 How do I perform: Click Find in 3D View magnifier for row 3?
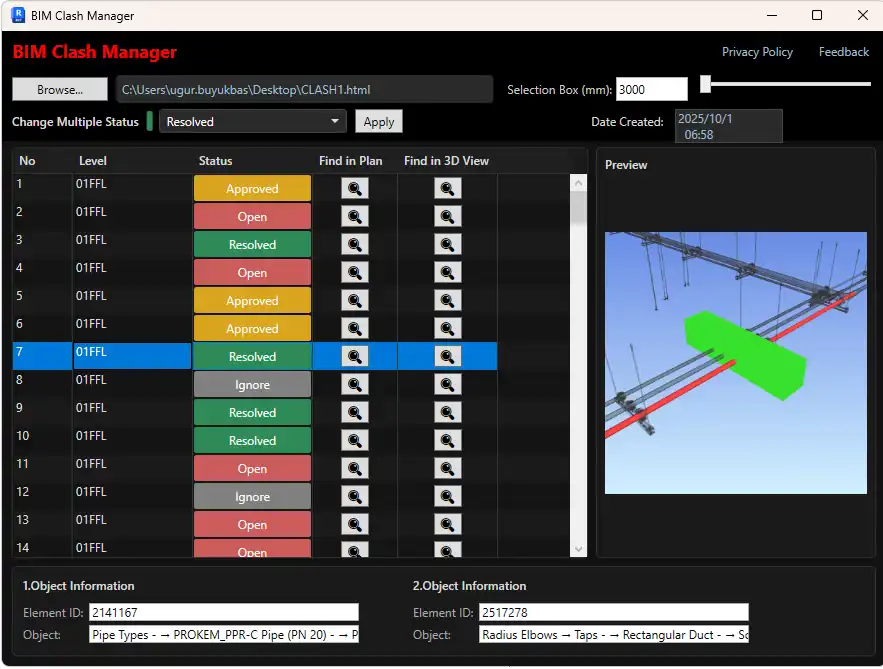(x=447, y=244)
